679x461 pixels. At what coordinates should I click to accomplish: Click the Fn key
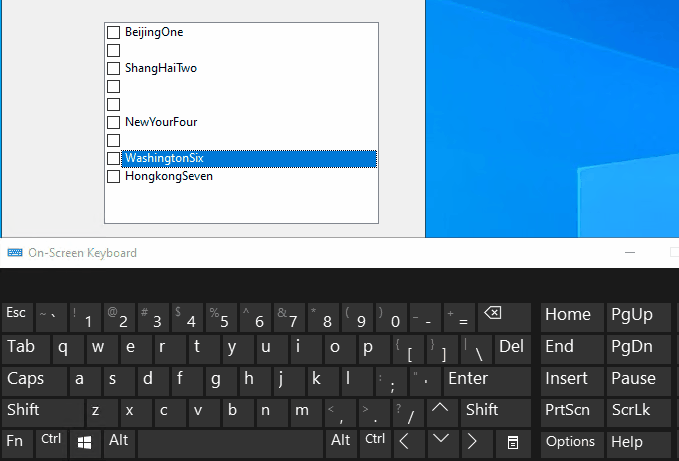tap(17, 443)
